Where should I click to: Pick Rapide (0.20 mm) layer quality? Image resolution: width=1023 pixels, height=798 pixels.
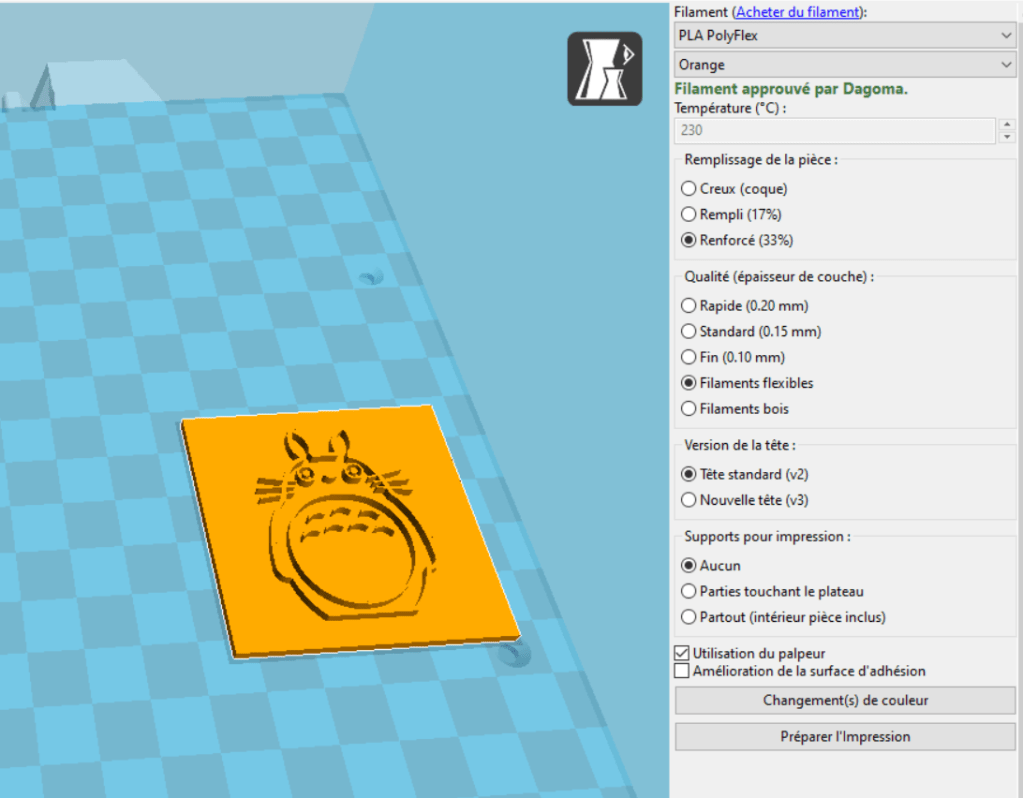tap(688, 306)
